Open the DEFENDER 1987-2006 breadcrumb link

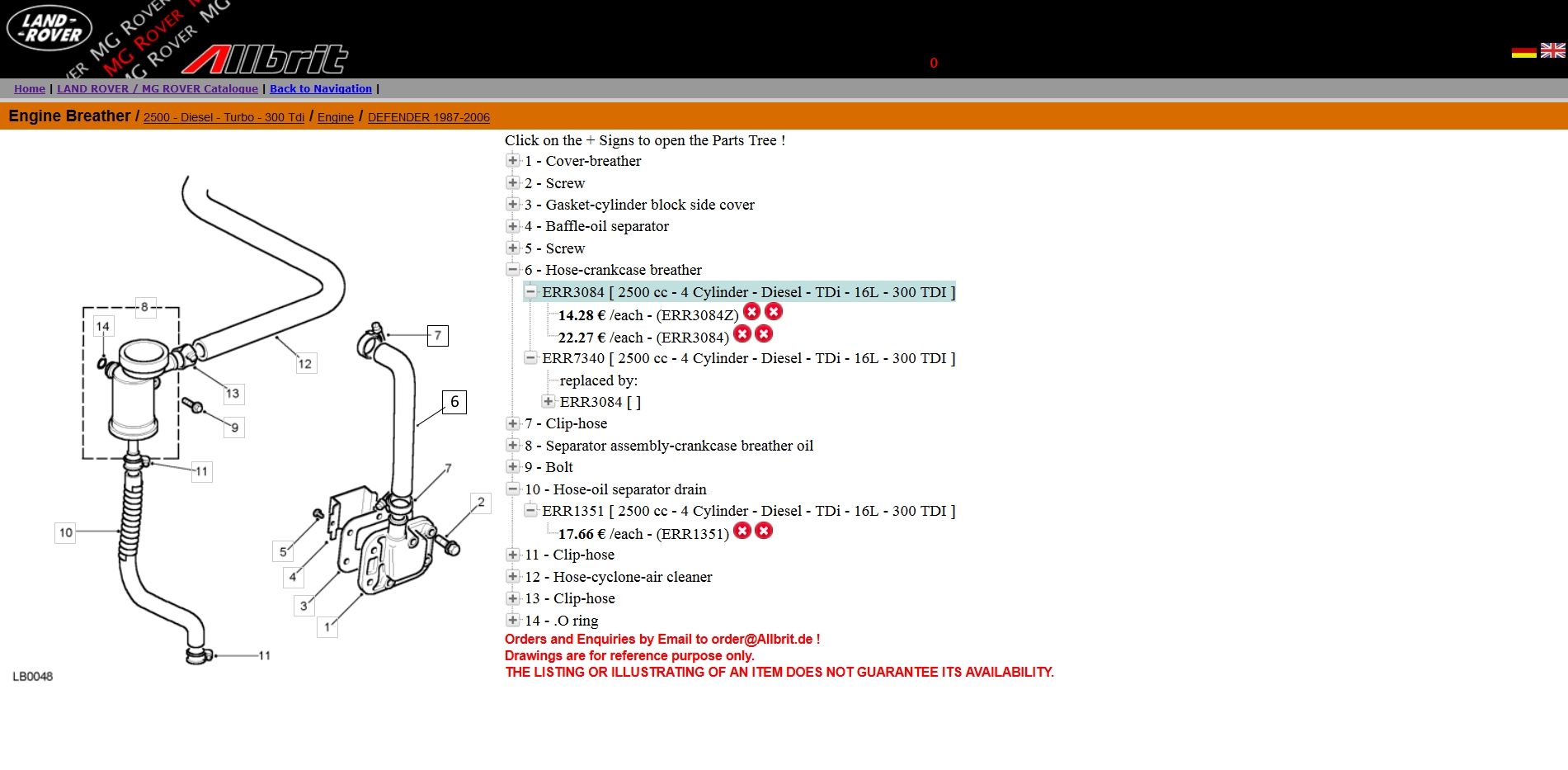(x=428, y=117)
